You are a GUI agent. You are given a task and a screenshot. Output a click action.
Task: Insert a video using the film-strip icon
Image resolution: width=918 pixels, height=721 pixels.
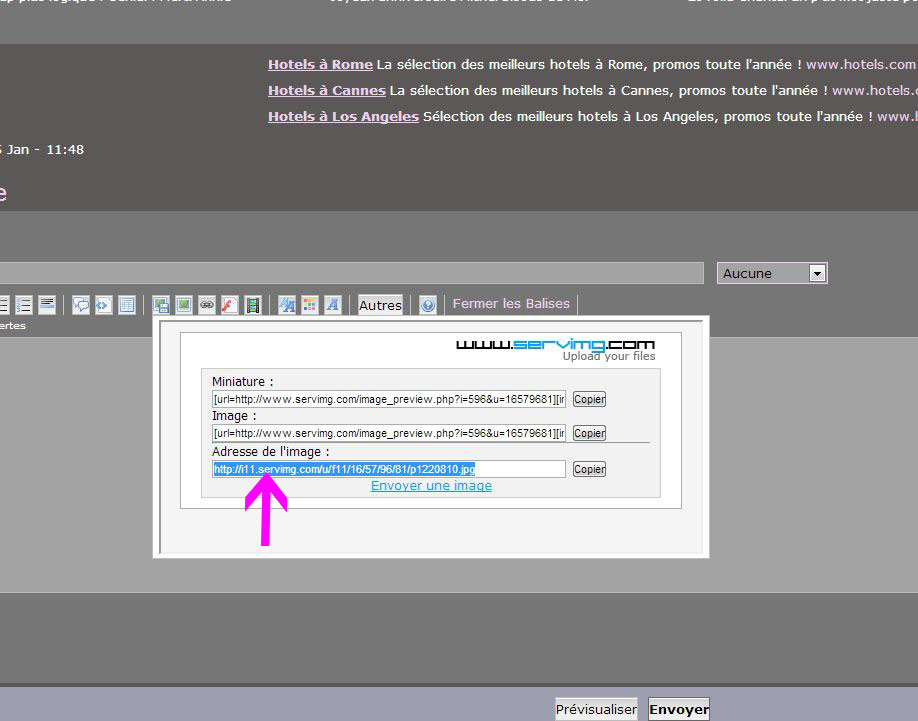pyautogui.click(x=252, y=305)
